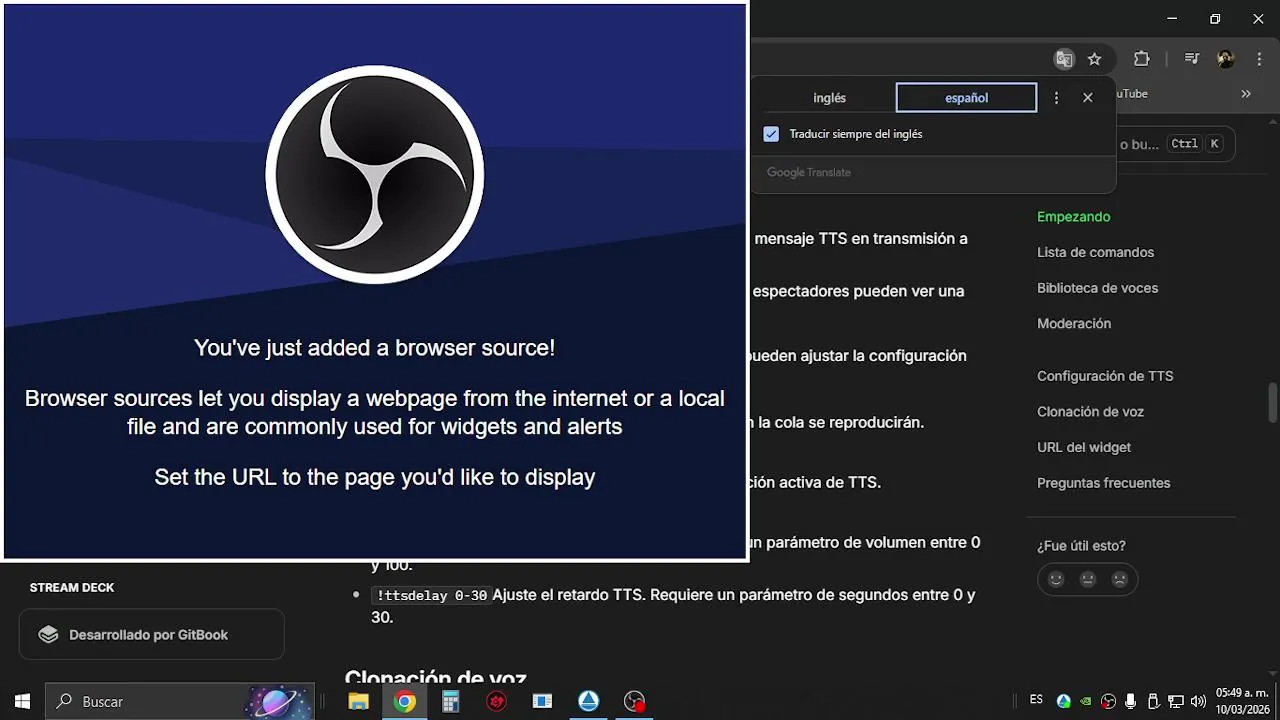Rate page with the sad face icon

[x=1120, y=579]
